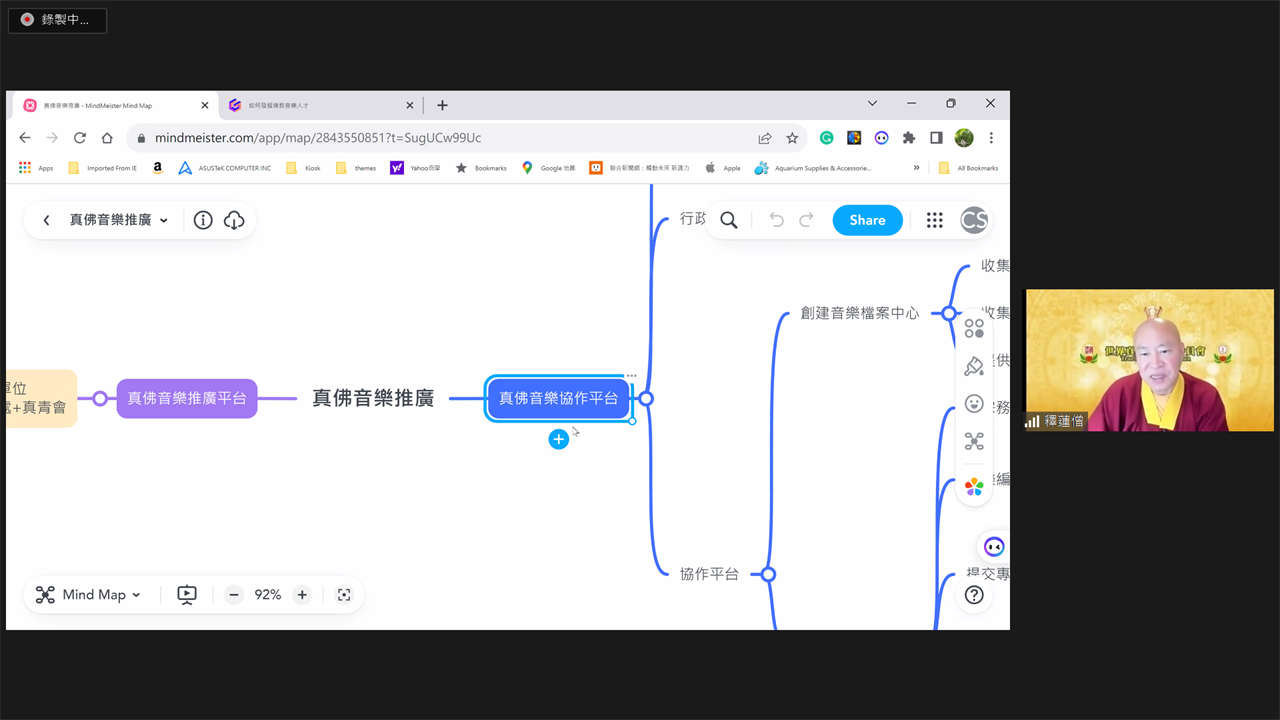The image size is (1280, 720).
Task: Open the 真佛音樂推廣 map title dropdown
Action: click(119, 220)
